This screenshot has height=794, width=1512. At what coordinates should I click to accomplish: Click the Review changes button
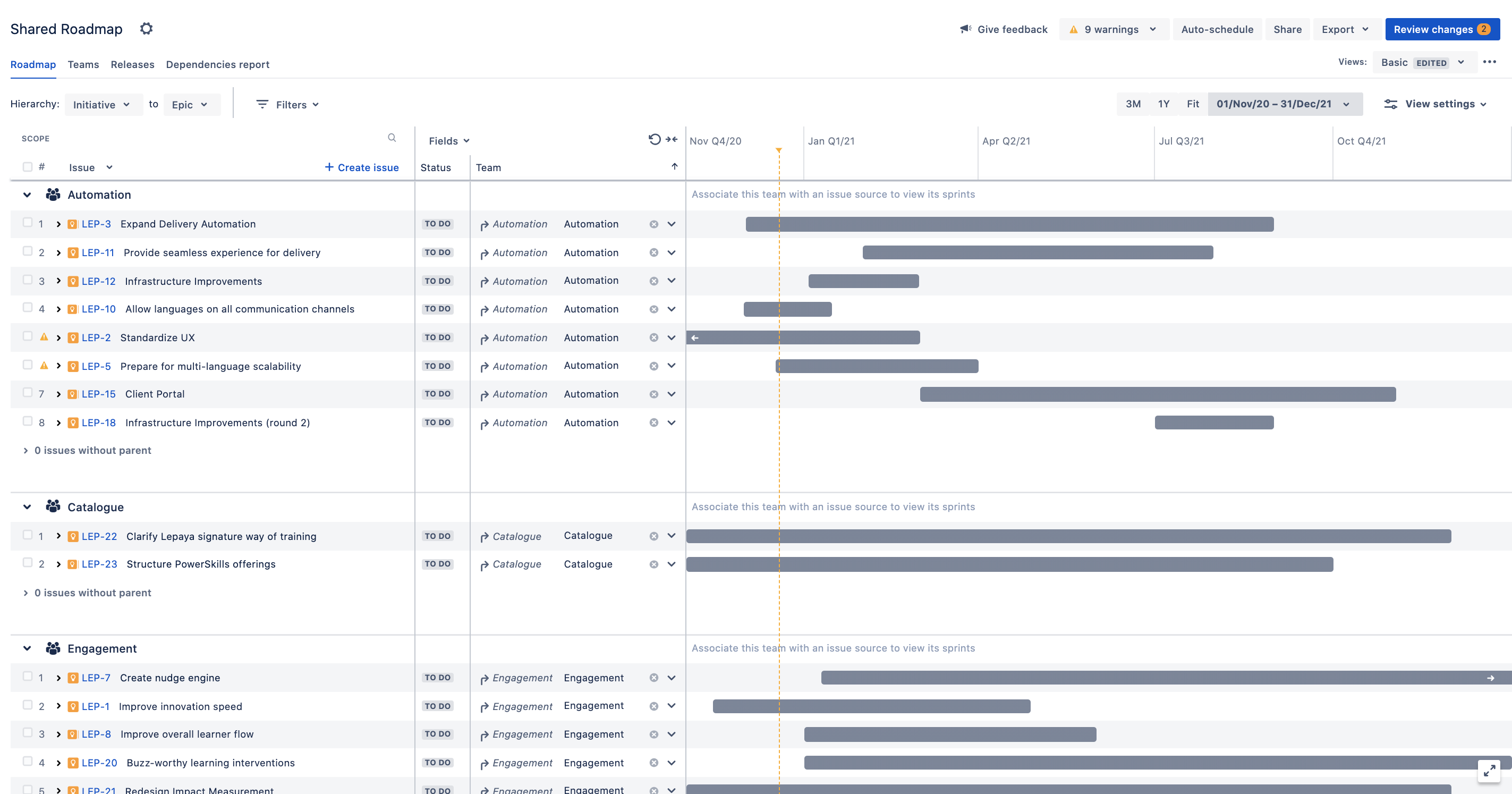(1442, 29)
